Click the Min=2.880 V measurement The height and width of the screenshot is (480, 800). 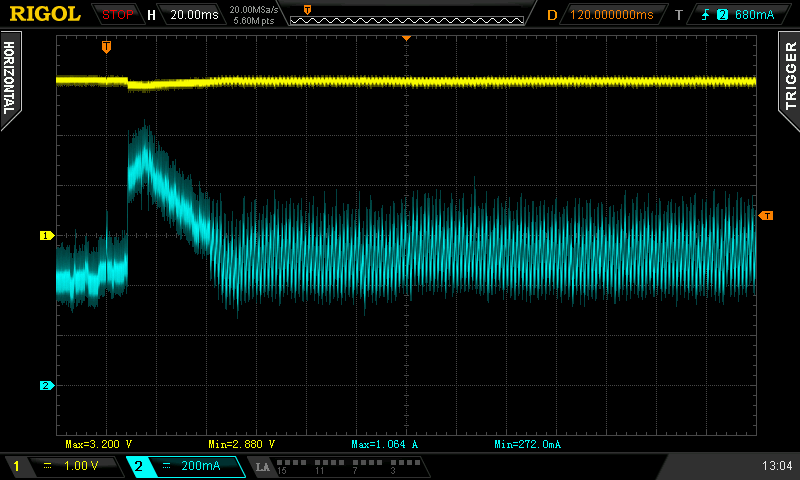[241, 444]
